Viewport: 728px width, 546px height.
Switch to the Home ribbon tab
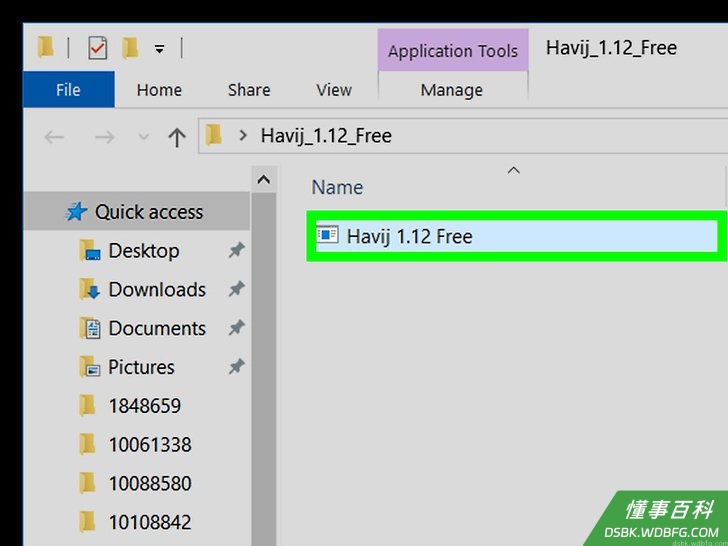click(159, 90)
